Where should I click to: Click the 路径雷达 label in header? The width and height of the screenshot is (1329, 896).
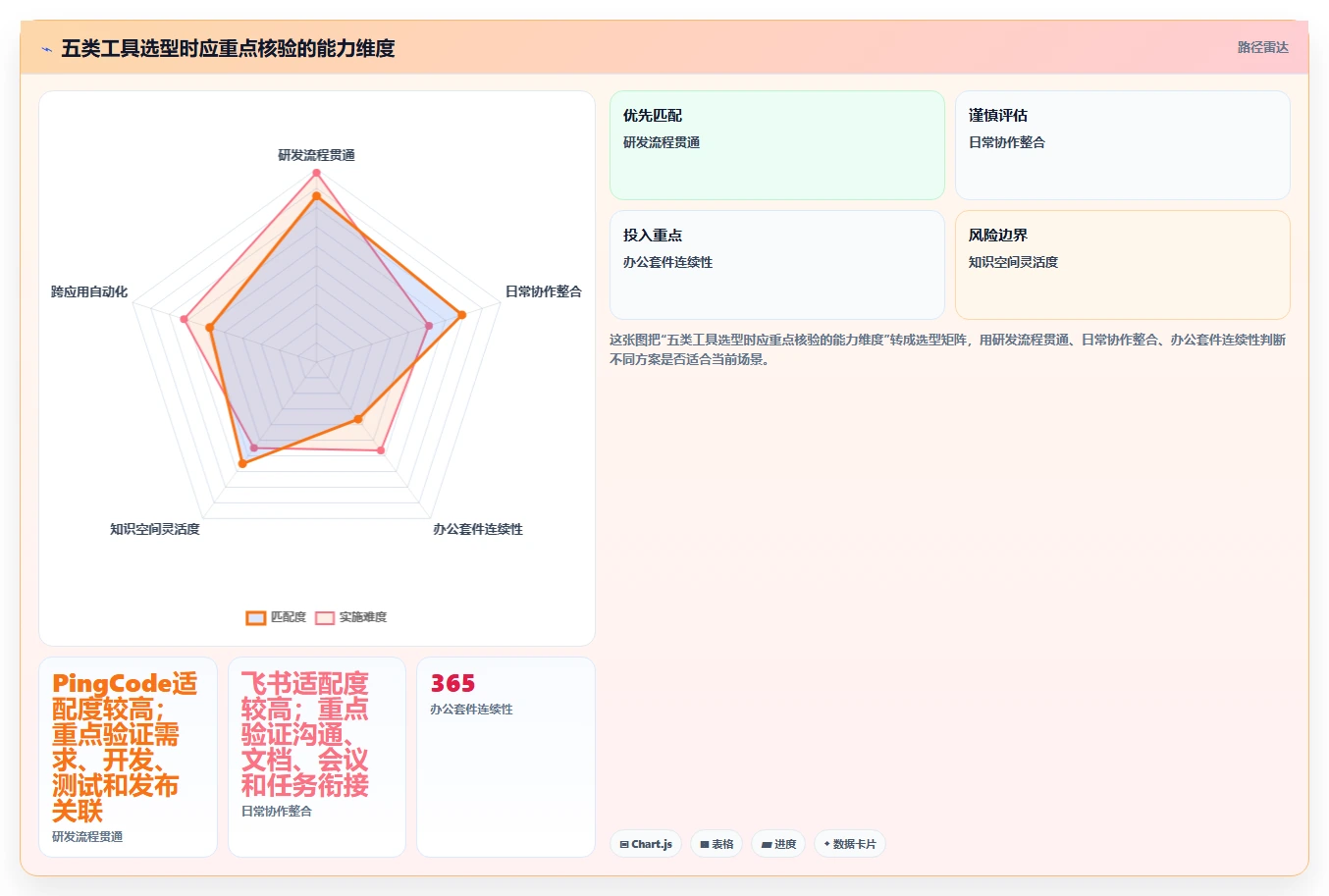click(x=1262, y=47)
